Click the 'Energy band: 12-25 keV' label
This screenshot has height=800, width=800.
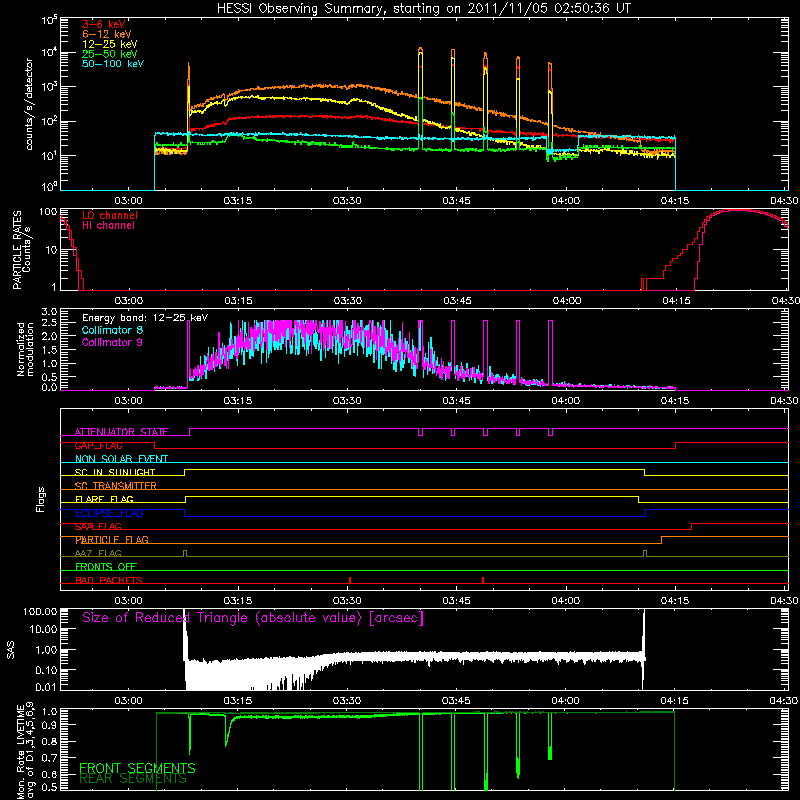(145, 318)
